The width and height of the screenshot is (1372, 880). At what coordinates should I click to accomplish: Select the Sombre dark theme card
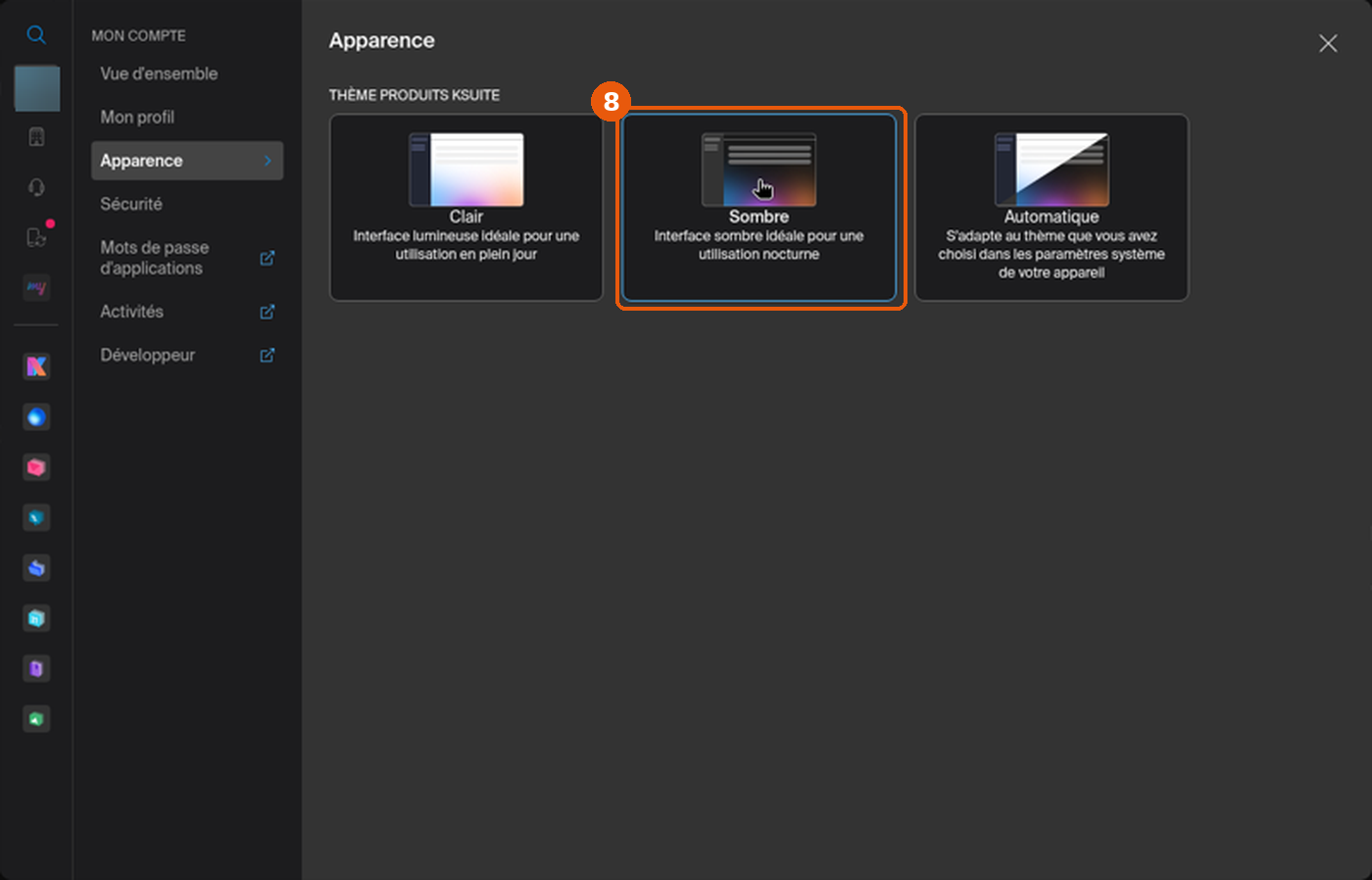pos(759,208)
